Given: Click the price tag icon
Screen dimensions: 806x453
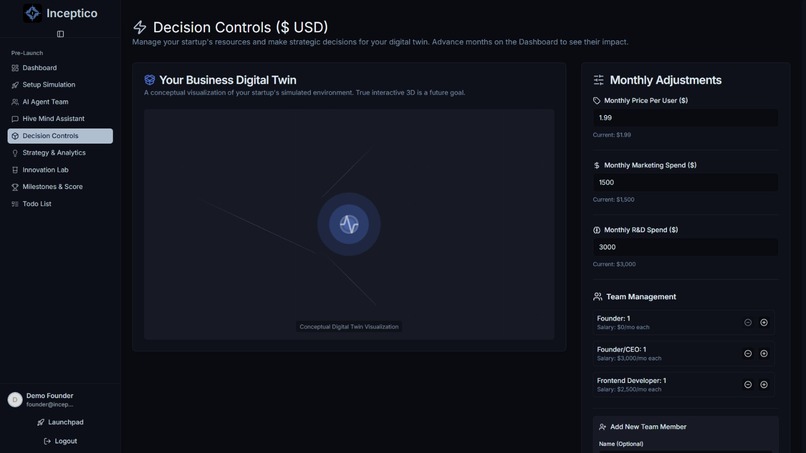Looking at the screenshot, I should click(597, 101).
